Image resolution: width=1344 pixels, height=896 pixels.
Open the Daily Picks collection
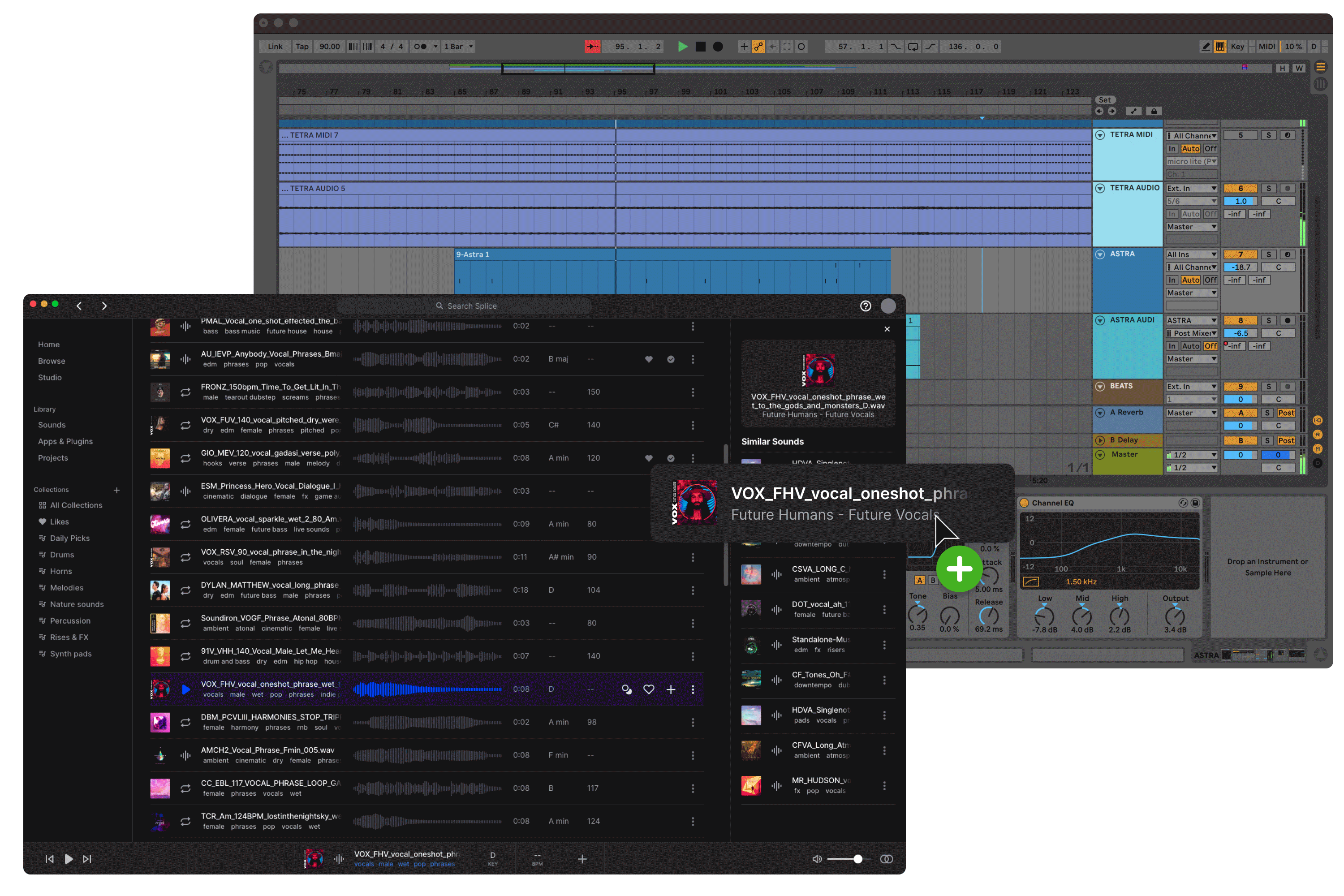[64, 538]
